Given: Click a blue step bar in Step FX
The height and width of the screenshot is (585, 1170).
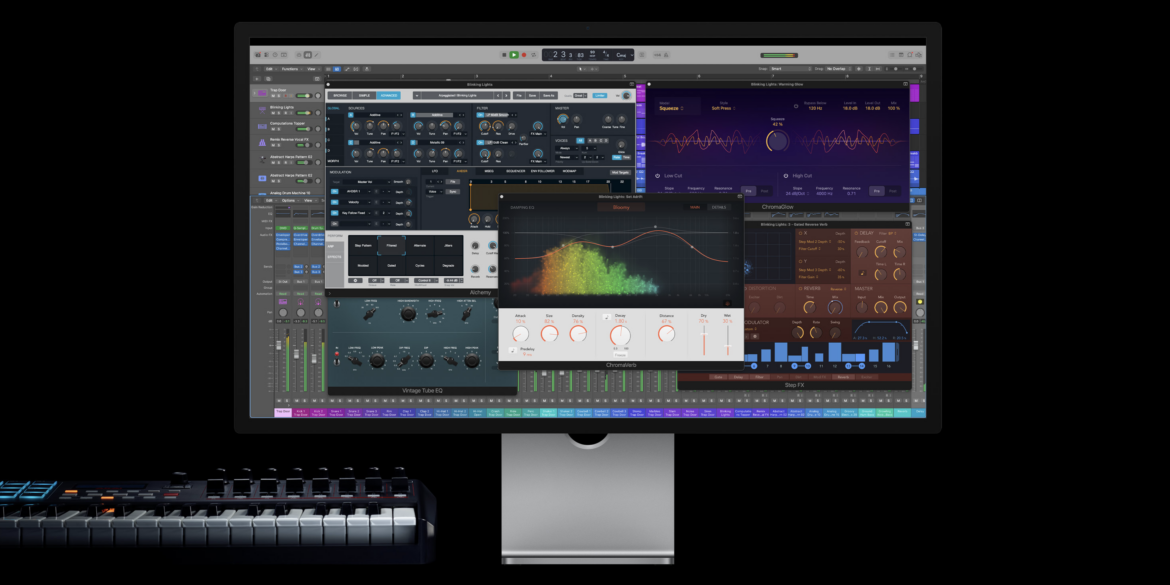Looking at the screenshot, I should (x=780, y=350).
